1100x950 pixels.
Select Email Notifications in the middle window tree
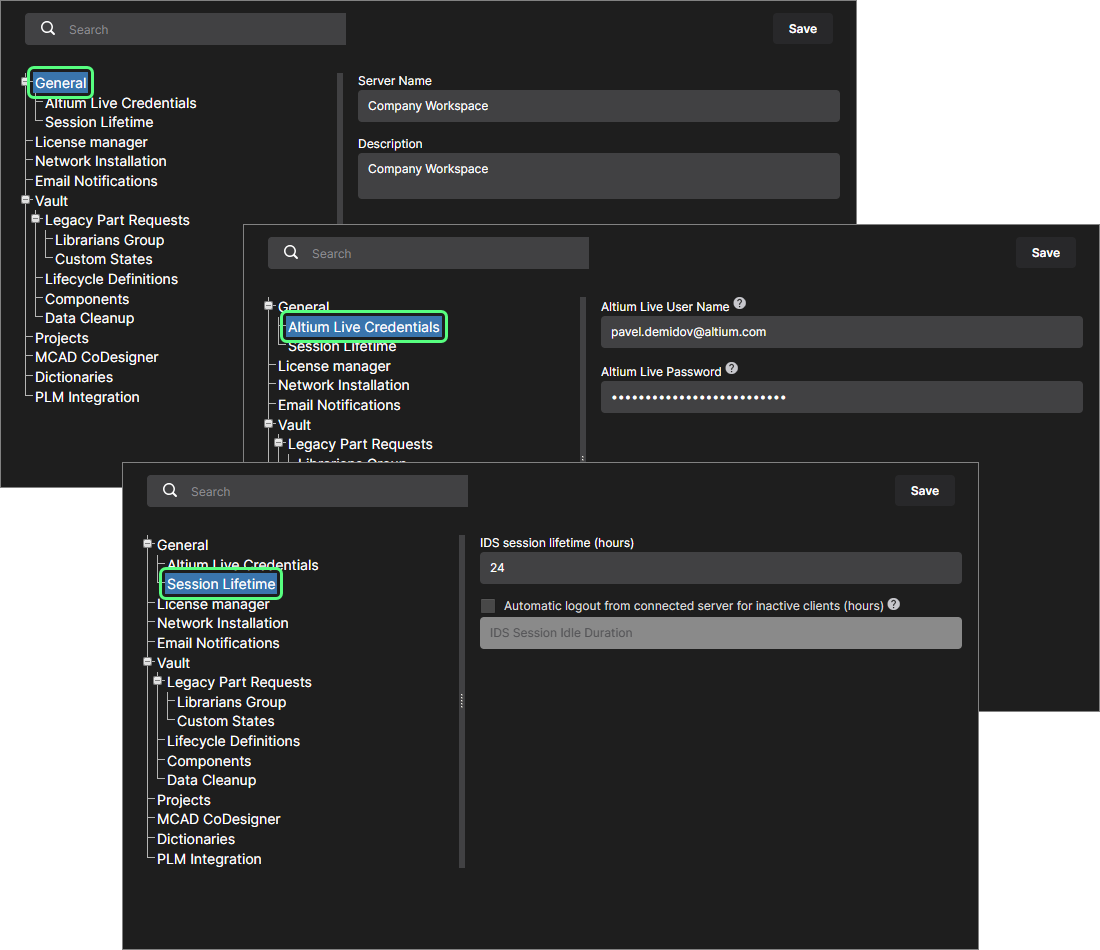click(339, 405)
